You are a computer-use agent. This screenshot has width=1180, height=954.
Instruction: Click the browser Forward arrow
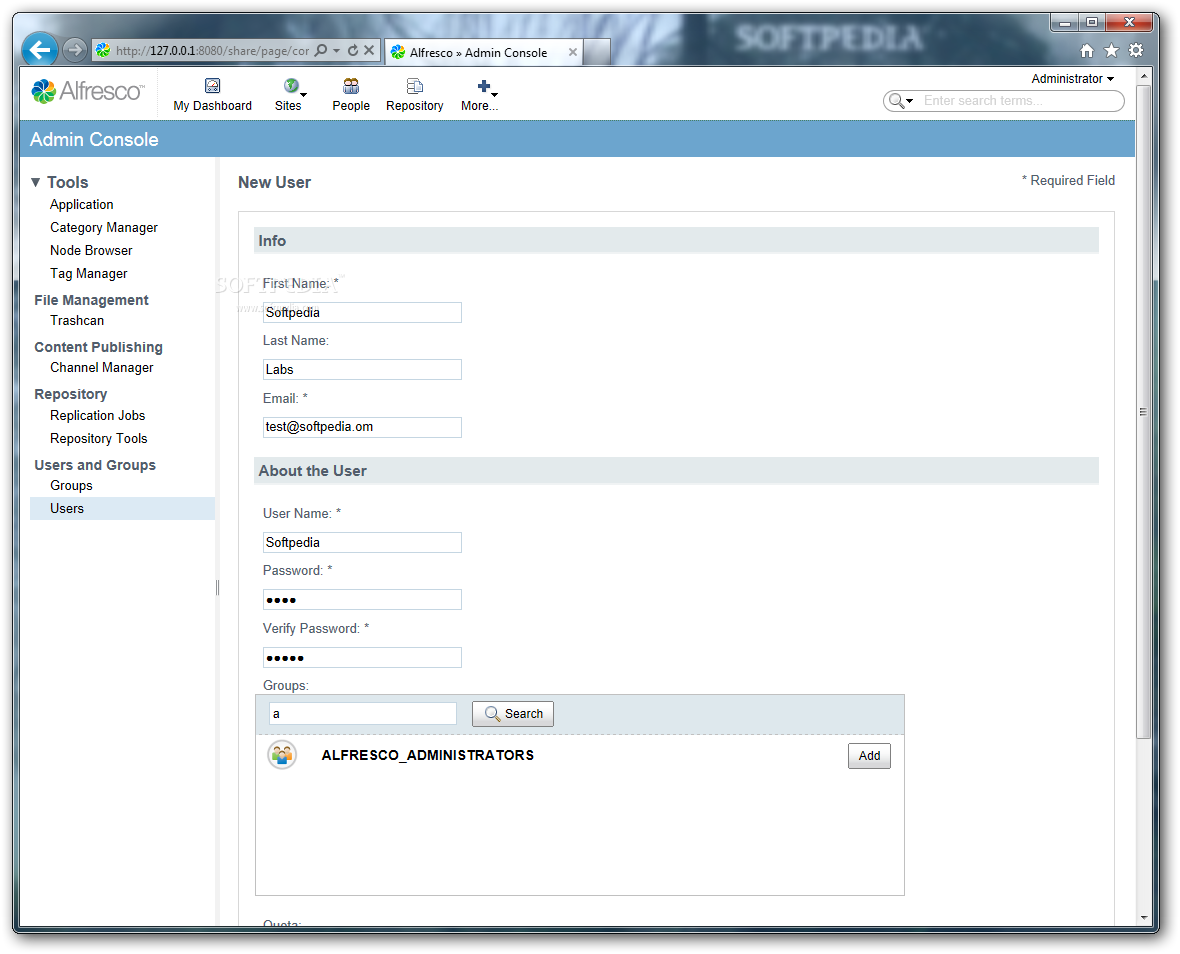(x=74, y=50)
